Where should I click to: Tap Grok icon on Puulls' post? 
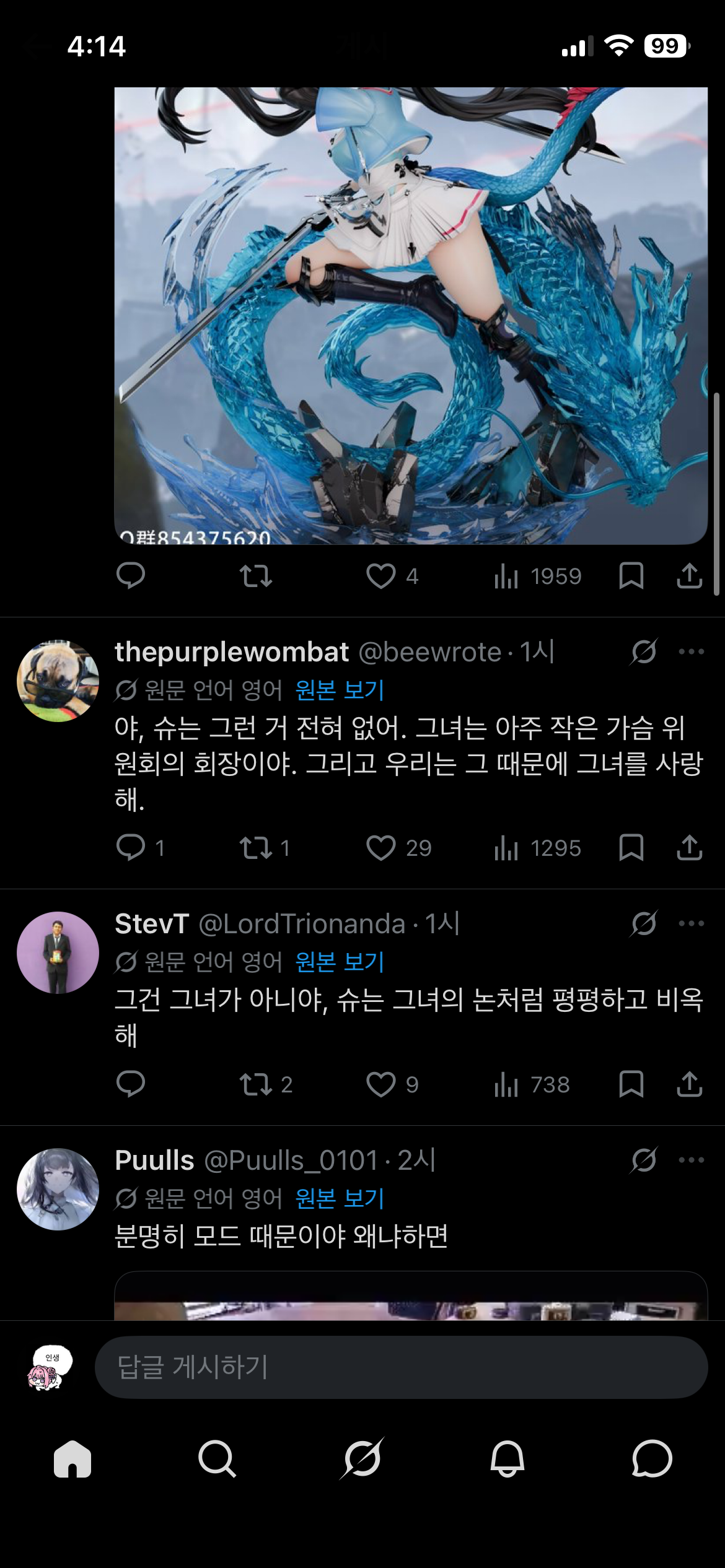[x=644, y=1160]
